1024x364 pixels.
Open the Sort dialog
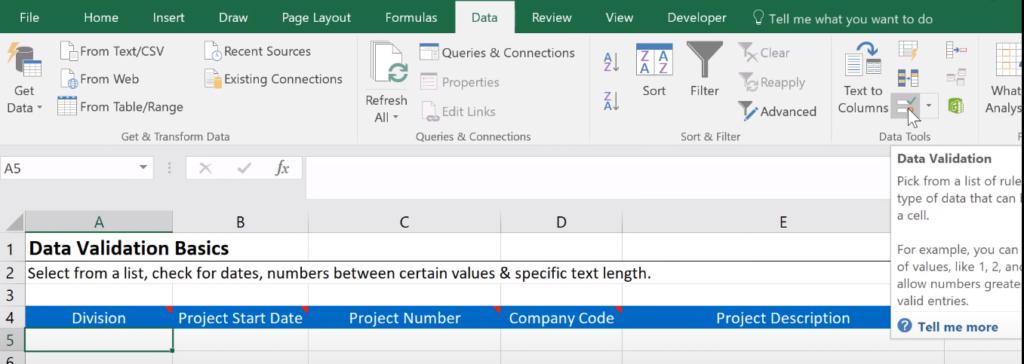coord(654,70)
